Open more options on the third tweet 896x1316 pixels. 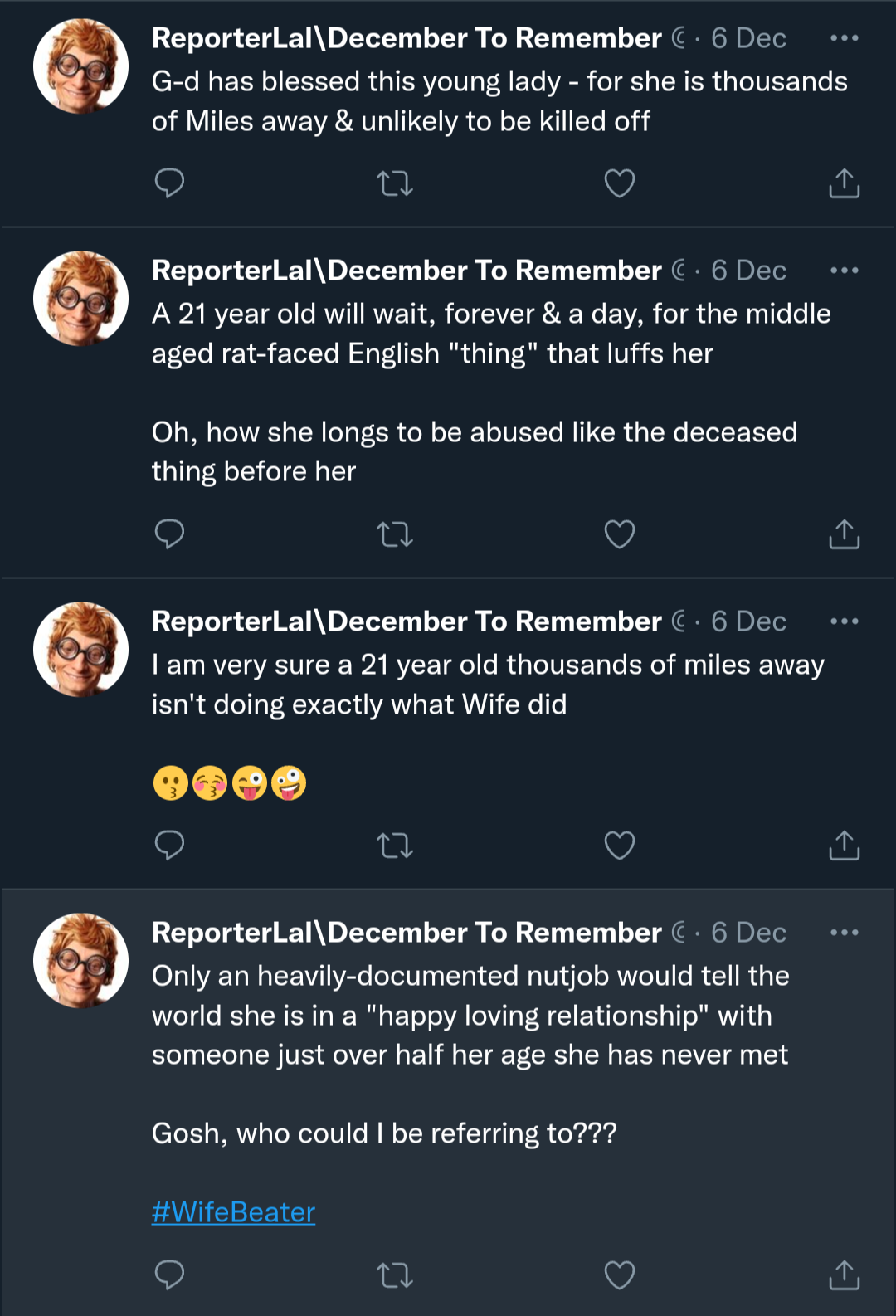(844, 621)
